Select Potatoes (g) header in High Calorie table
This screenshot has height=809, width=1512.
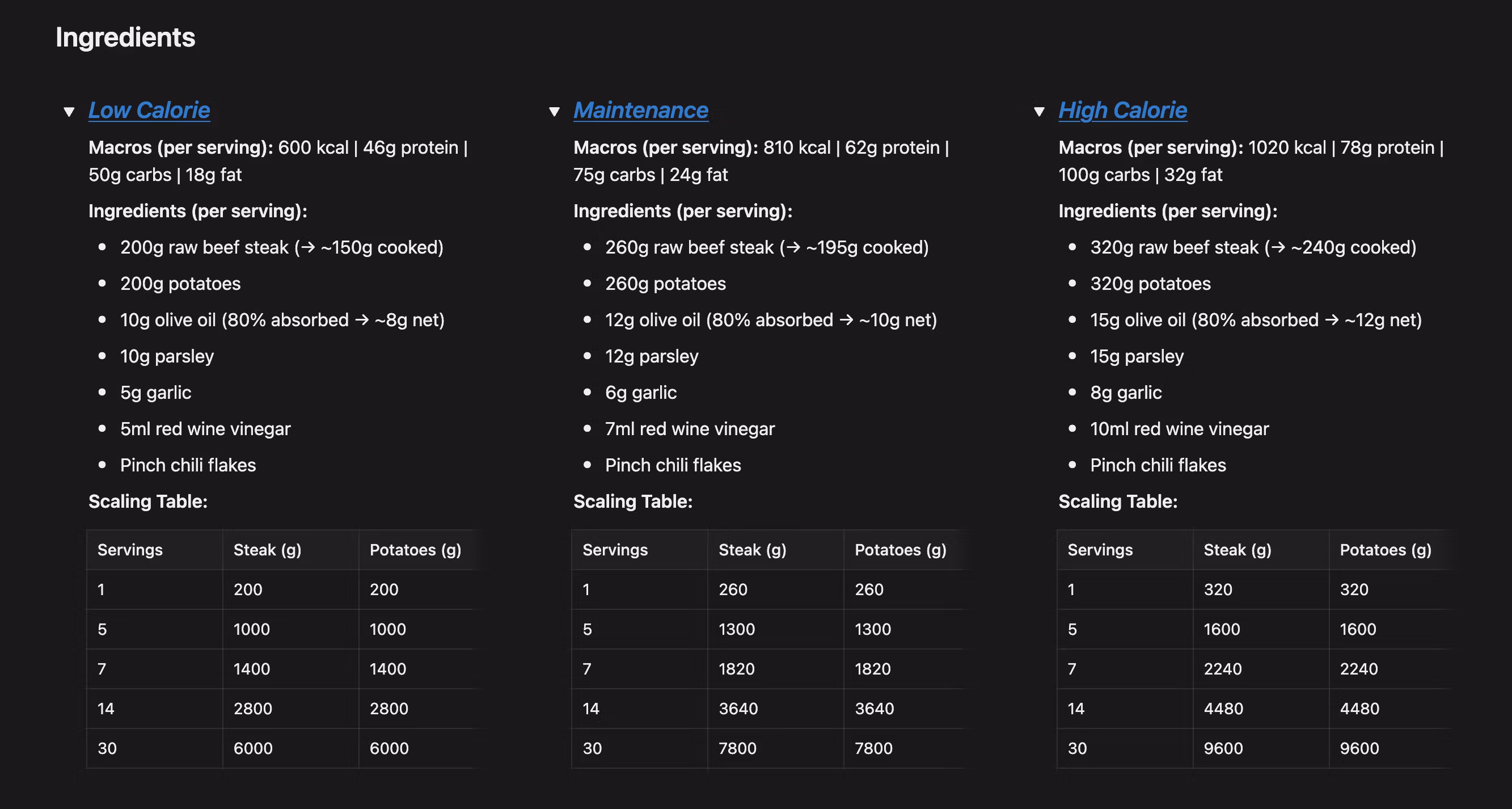tap(1386, 550)
